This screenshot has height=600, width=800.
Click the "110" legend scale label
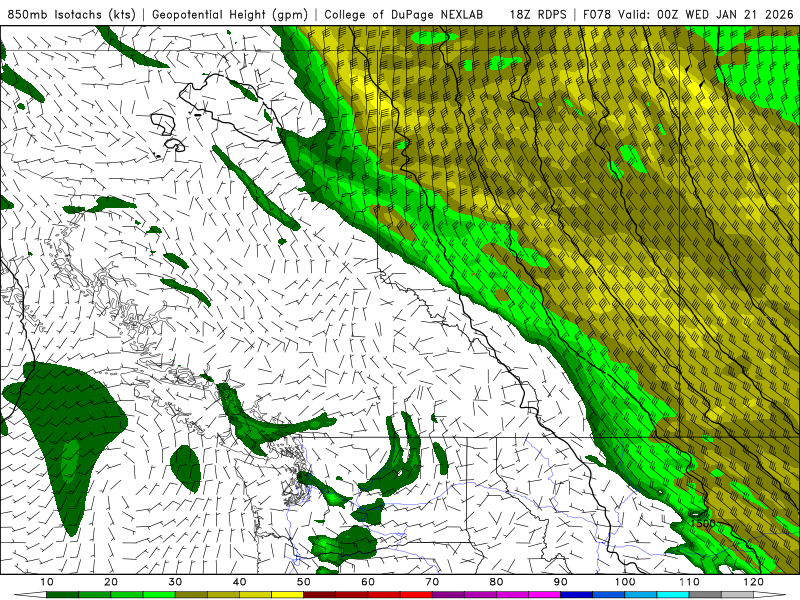[x=689, y=582]
